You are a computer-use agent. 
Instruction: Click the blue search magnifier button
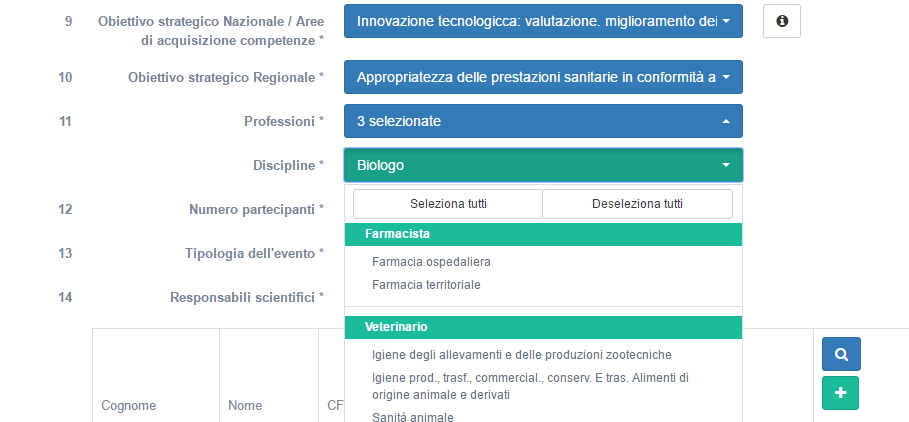coord(841,354)
